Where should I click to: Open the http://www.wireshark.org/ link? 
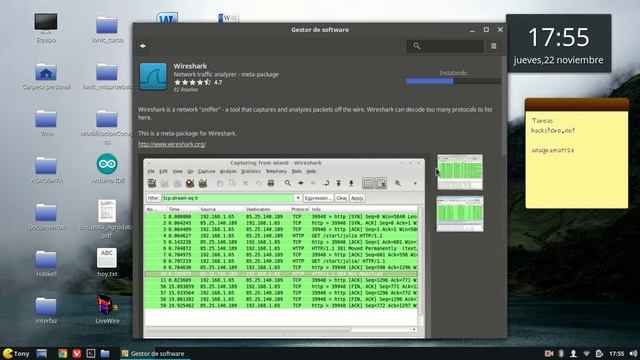(172, 144)
